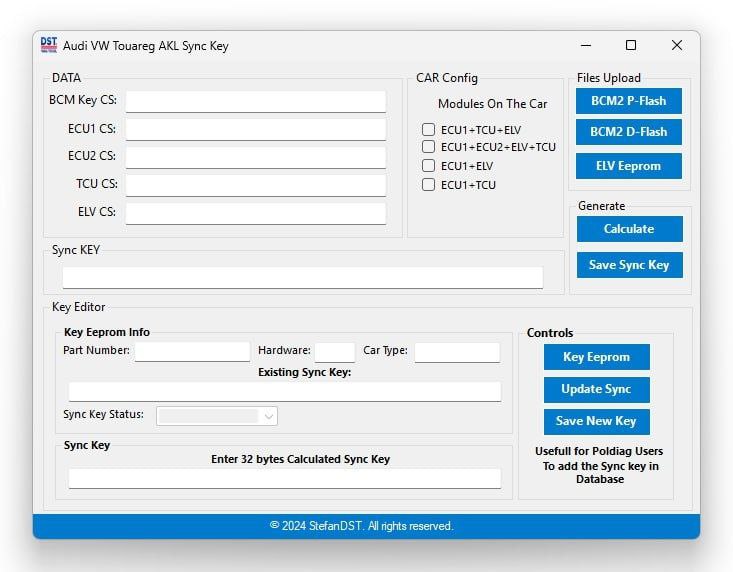Select the ECU1+TCU module checkbox

click(428, 185)
